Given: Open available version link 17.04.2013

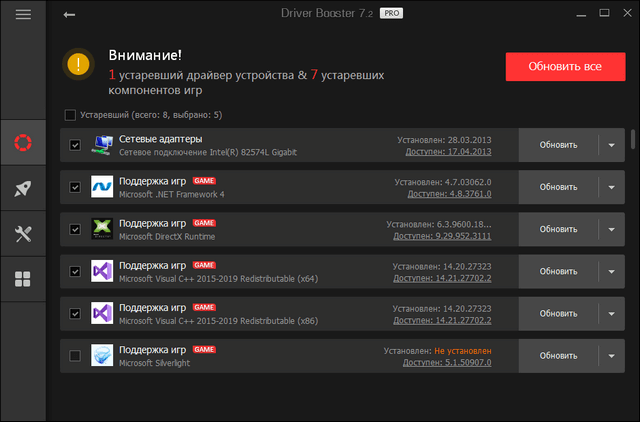Looking at the screenshot, I should coord(448,152).
